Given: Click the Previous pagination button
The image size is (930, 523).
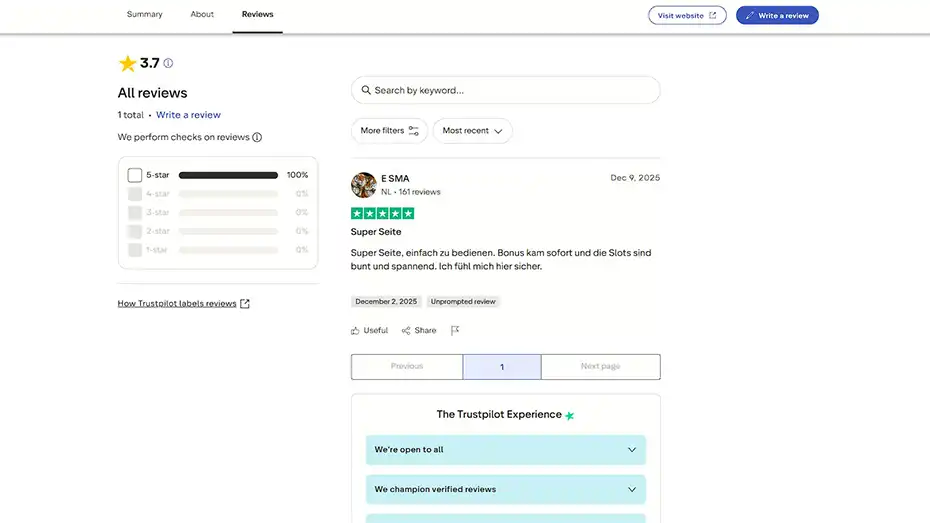Looking at the screenshot, I should [407, 367].
